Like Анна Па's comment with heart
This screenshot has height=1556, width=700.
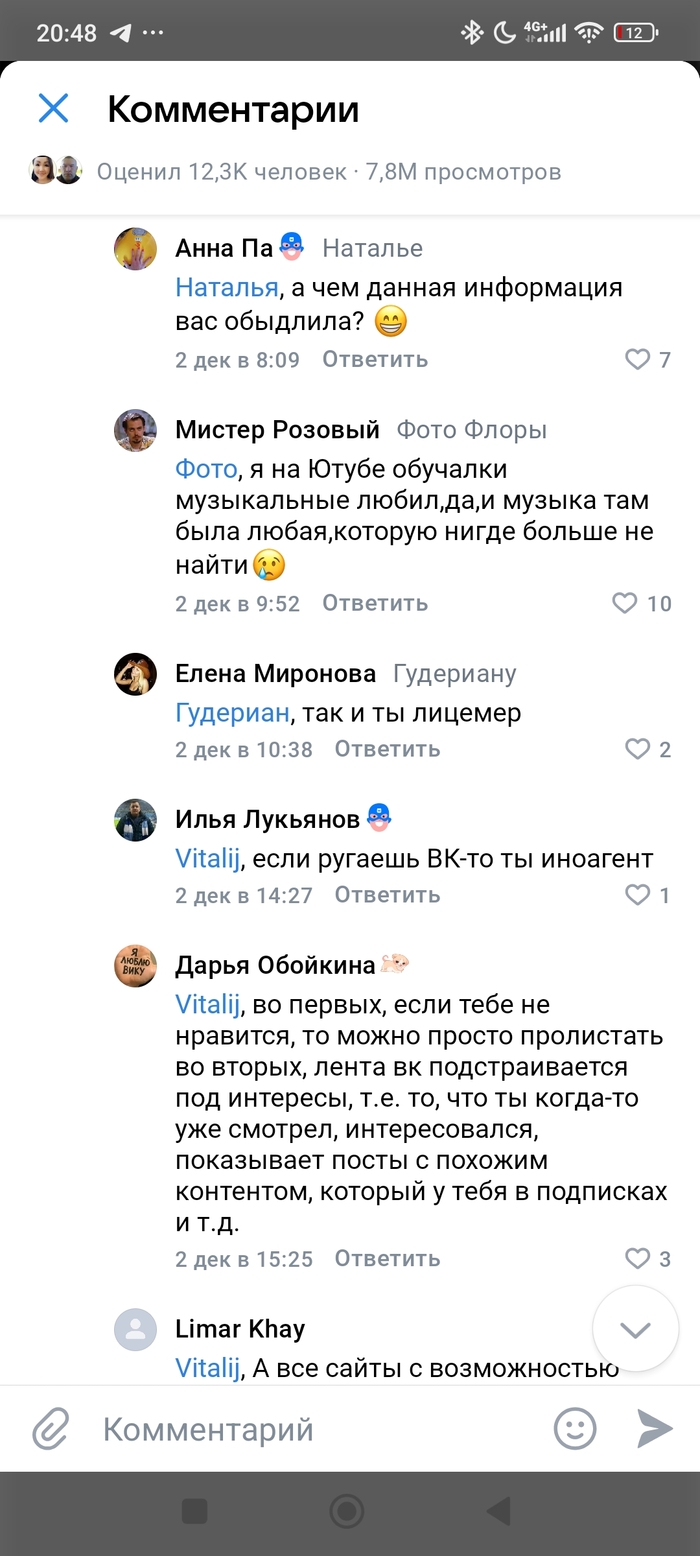tap(638, 359)
